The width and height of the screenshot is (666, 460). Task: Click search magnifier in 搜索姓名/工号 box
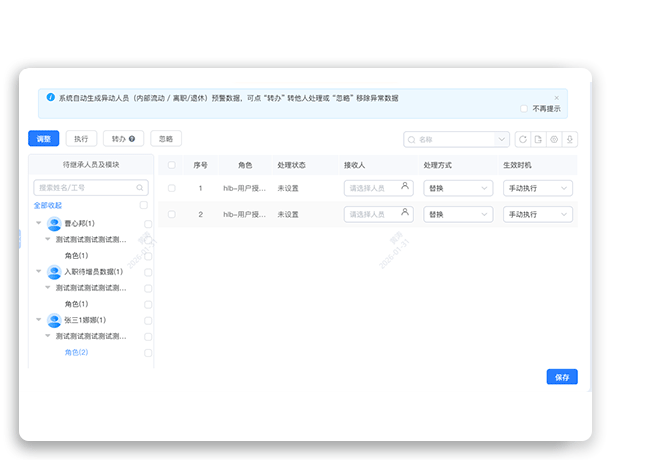click(141, 187)
